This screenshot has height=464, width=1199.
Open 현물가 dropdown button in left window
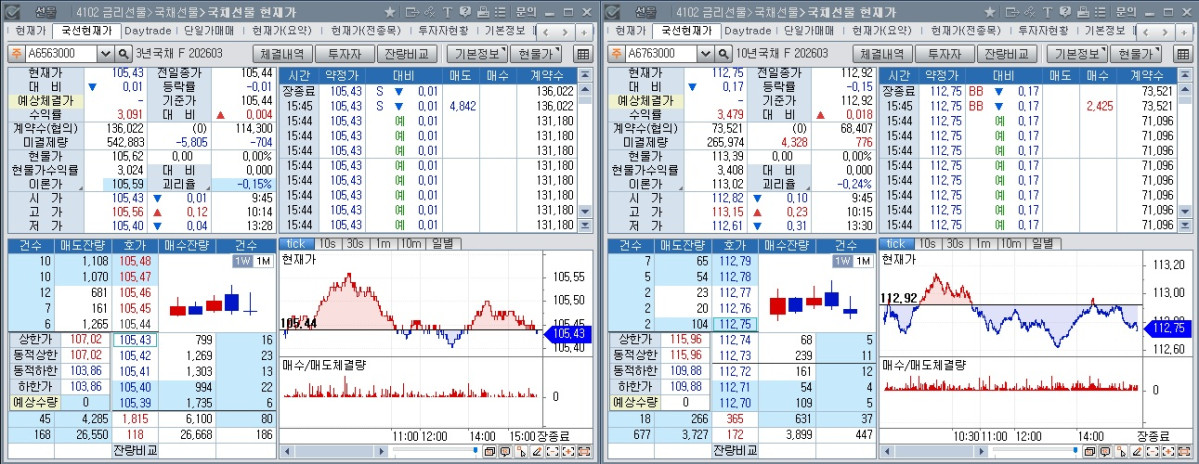tap(535, 54)
